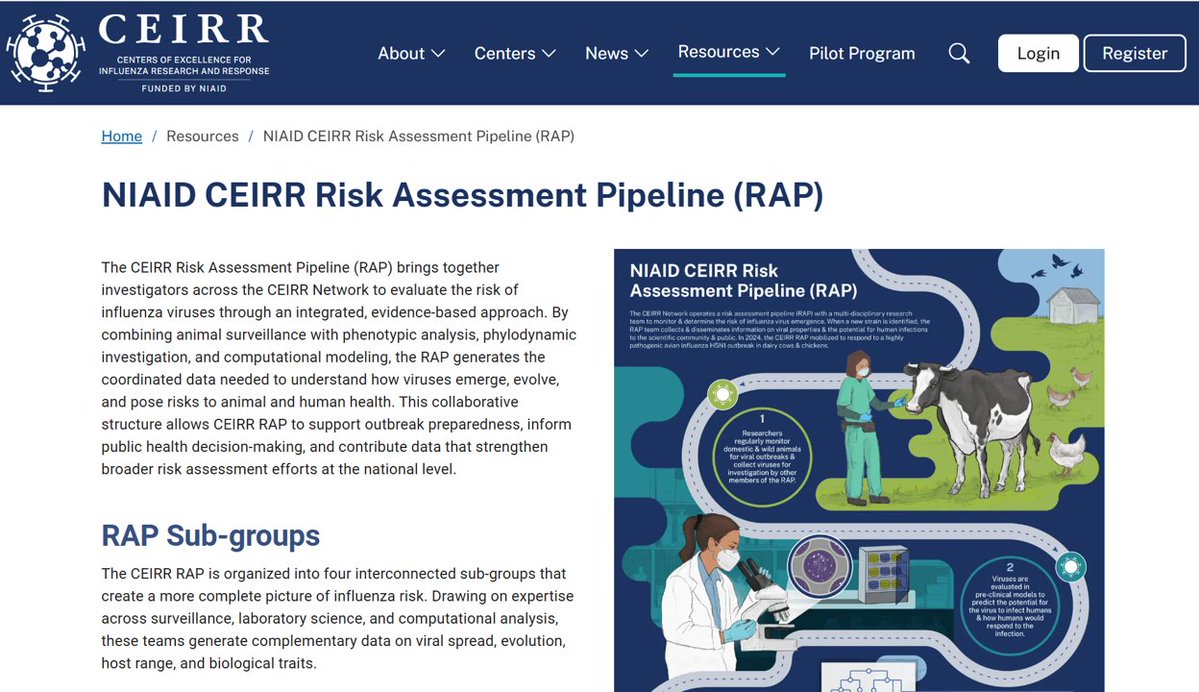Click infographic step 2 circle

tap(1009, 606)
